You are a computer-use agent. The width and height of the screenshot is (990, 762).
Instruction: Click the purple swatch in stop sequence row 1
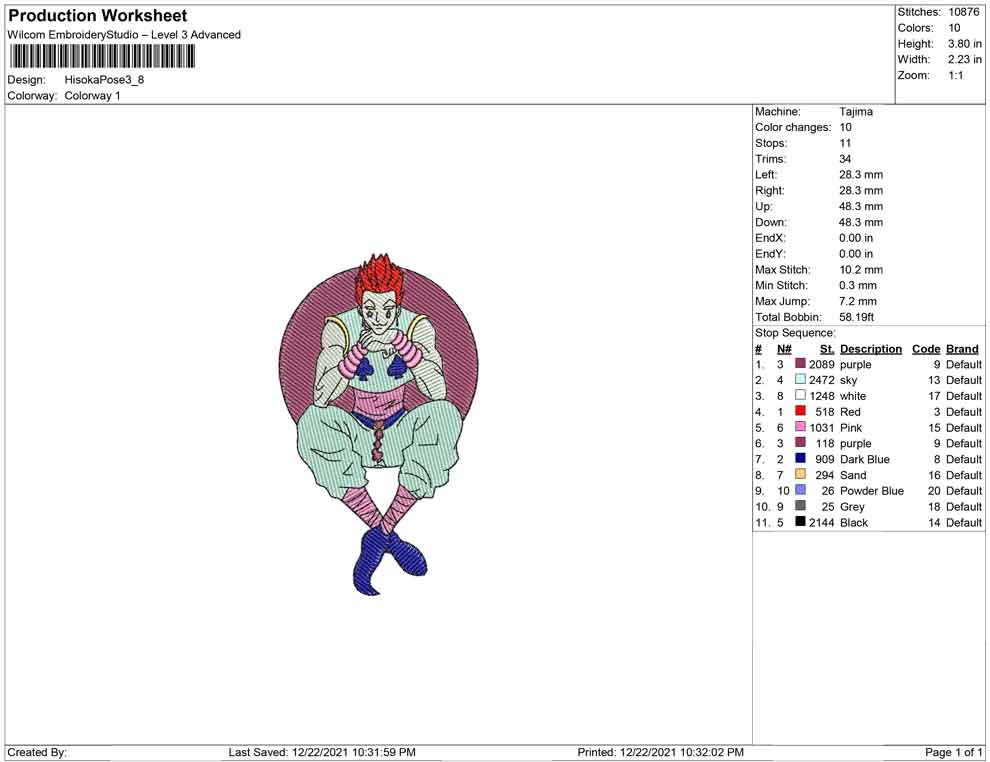tap(800, 364)
